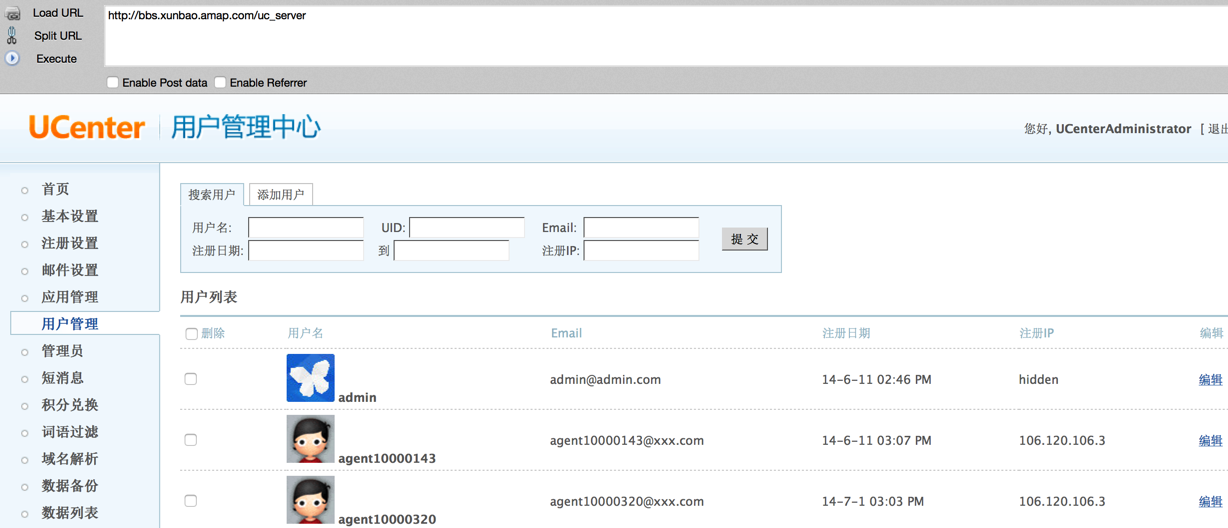Open 基本设置 in the sidebar
The height and width of the screenshot is (528, 1228).
pos(70,216)
